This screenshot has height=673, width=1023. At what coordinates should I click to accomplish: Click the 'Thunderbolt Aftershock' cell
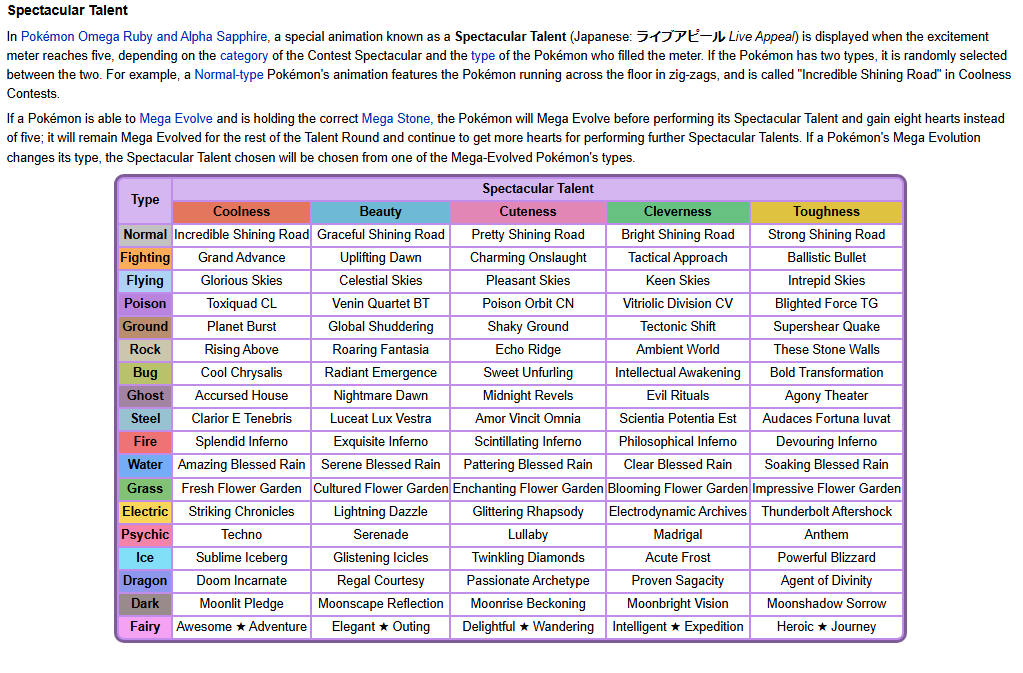[x=827, y=512]
